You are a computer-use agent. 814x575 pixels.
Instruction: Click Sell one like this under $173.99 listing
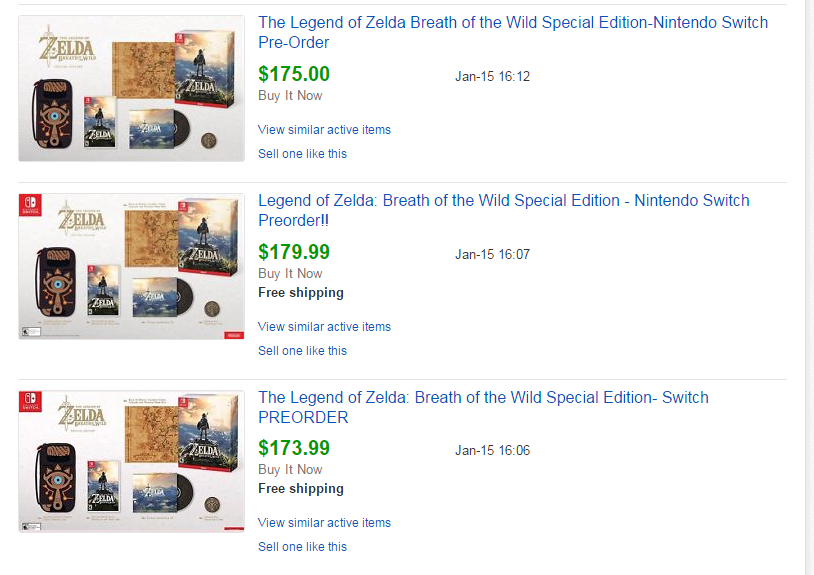tap(302, 546)
